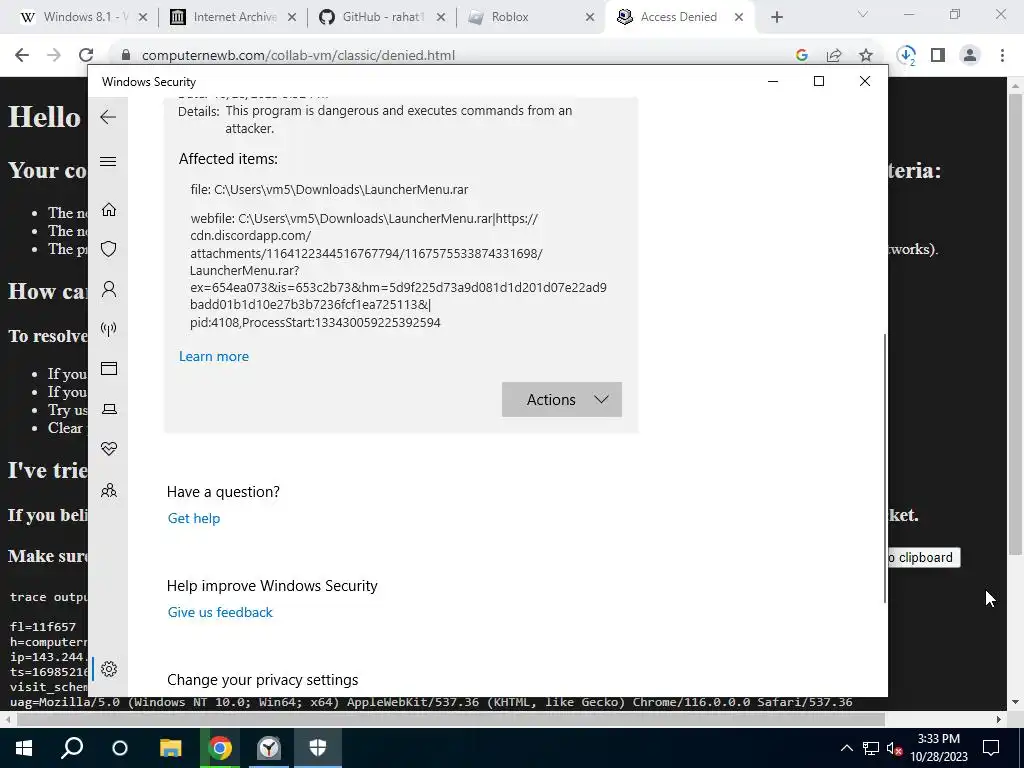Click Chrome back arrow
The width and height of the screenshot is (1024, 768).
[22, 55]
